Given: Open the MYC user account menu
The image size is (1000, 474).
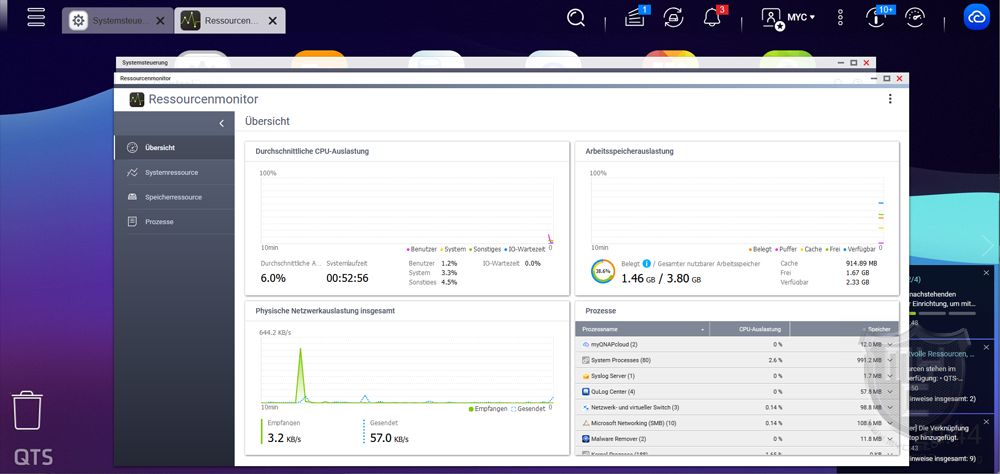Looking at the screenshot, I should click(x=788, y=18).
